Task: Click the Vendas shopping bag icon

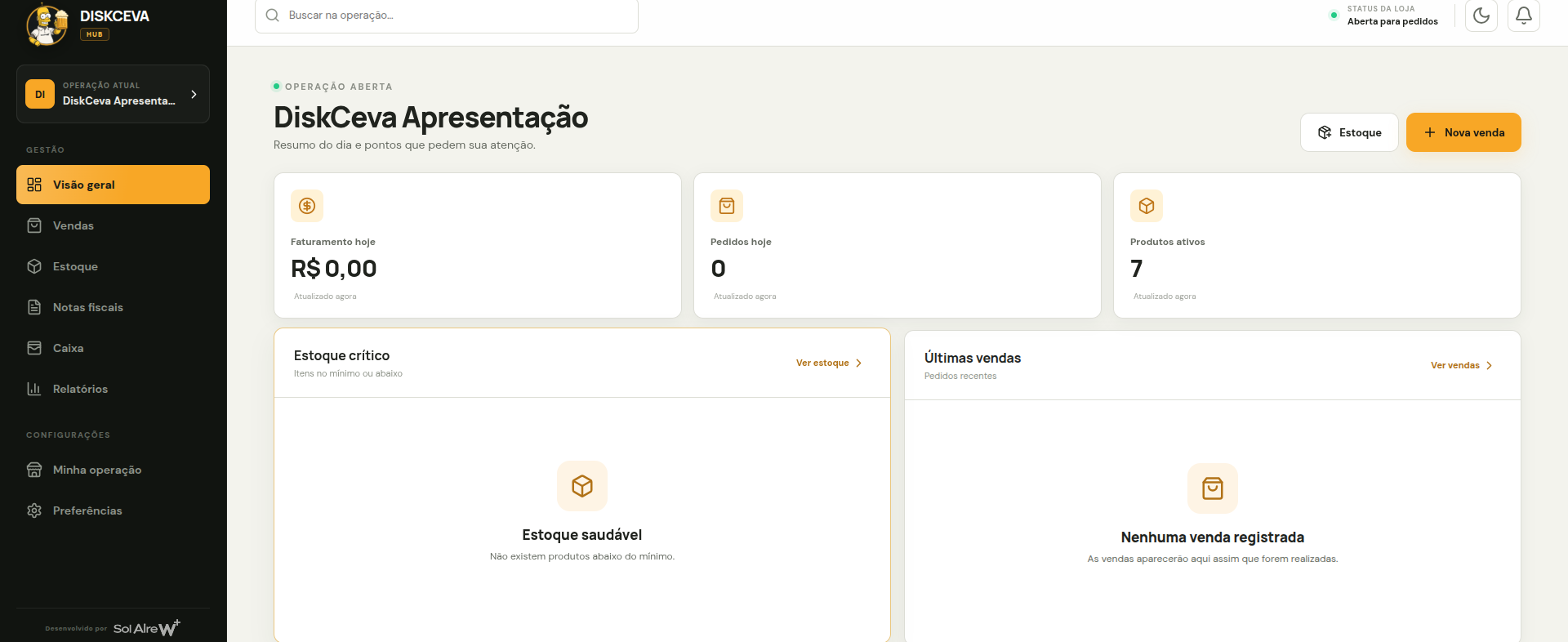Action: [34, 225]
